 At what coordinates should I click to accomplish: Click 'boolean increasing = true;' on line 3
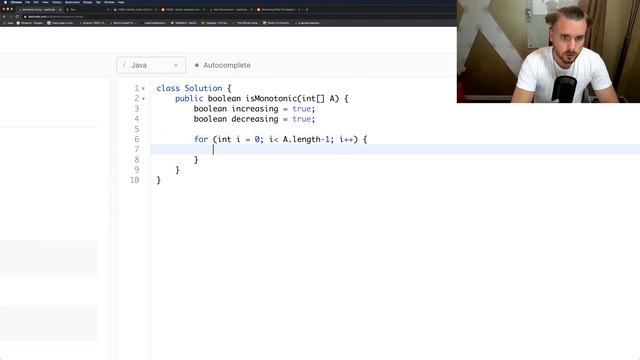[254, 109]
